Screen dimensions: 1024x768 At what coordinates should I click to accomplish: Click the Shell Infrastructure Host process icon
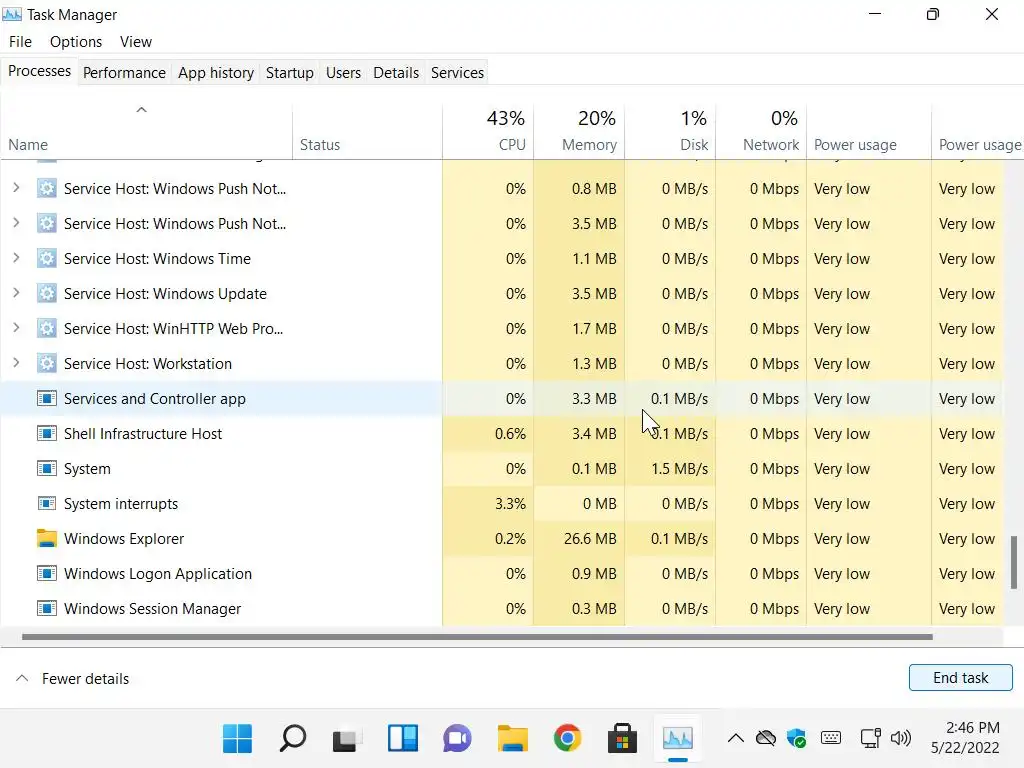pos(46,434)
